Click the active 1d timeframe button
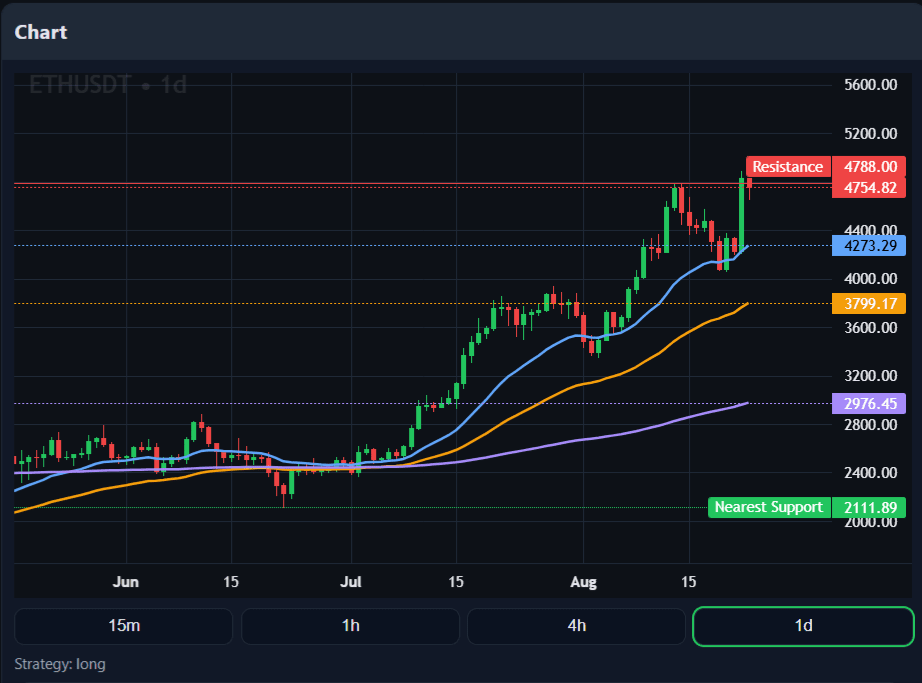922x683 pixels. pos(803,626)
